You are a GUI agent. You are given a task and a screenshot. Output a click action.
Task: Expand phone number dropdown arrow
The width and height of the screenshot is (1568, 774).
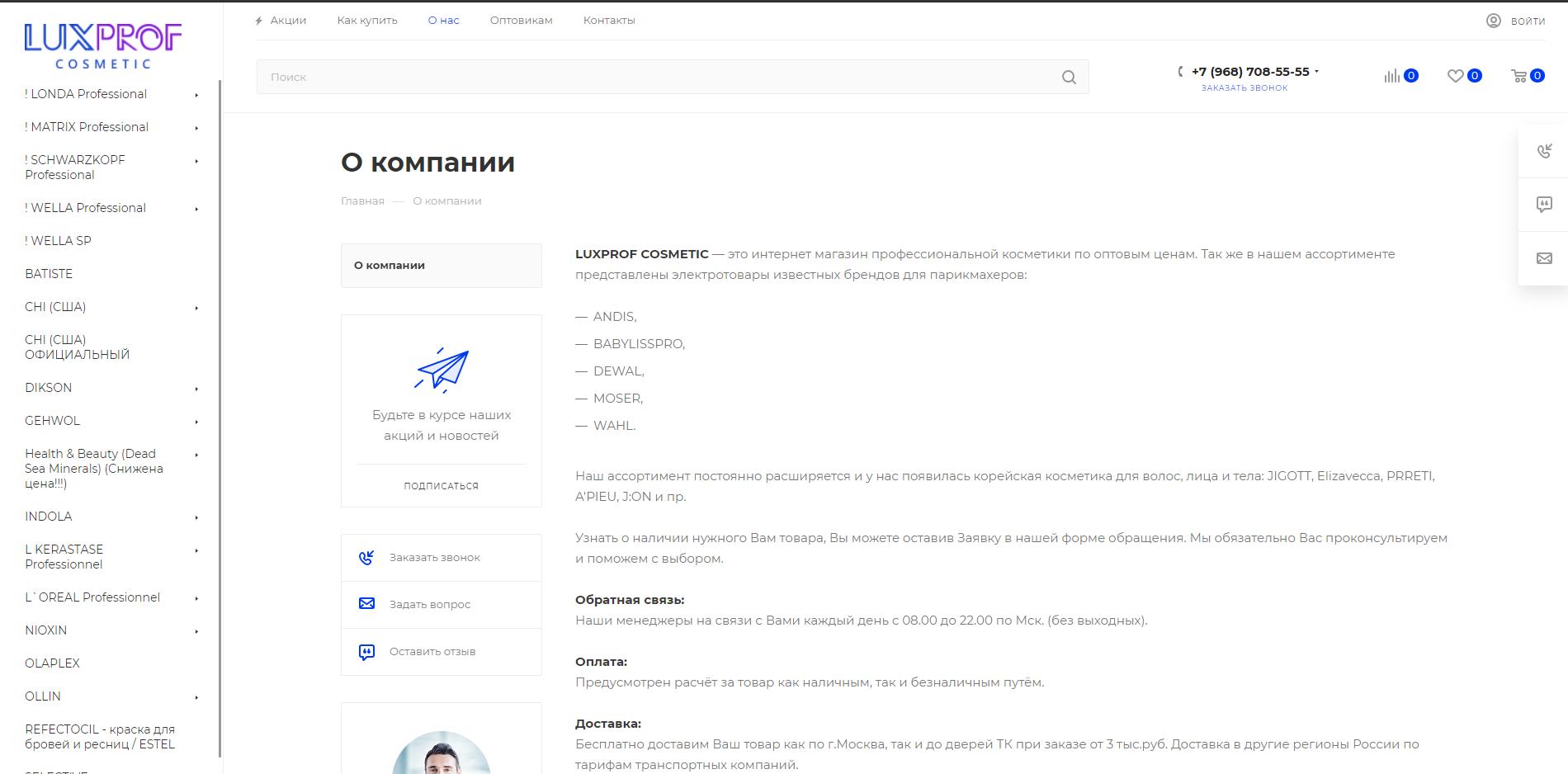pyautogui.click(x=1316, y=72)
